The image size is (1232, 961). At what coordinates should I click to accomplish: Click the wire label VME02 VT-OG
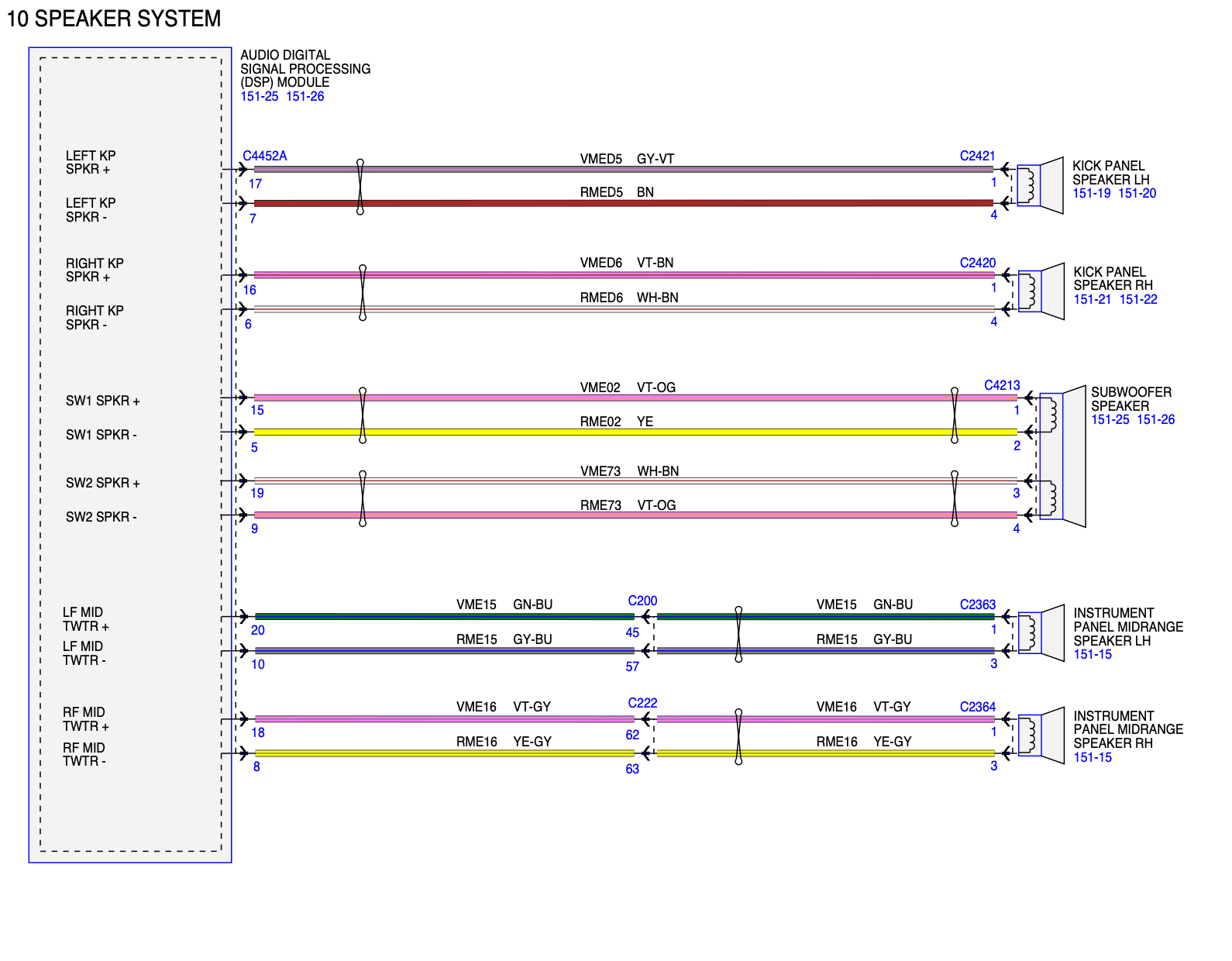point(628,388)
